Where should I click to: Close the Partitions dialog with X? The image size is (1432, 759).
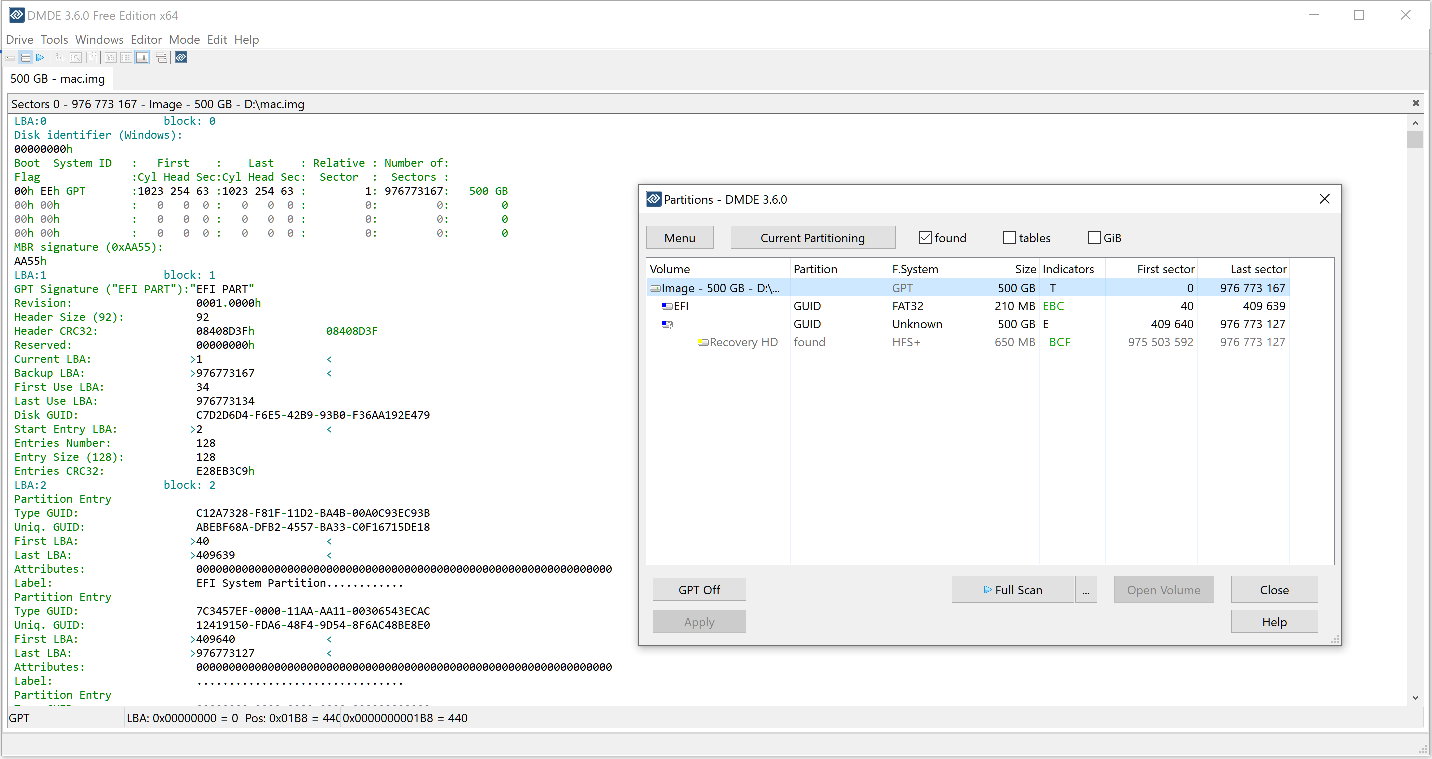coord(1324,199)
